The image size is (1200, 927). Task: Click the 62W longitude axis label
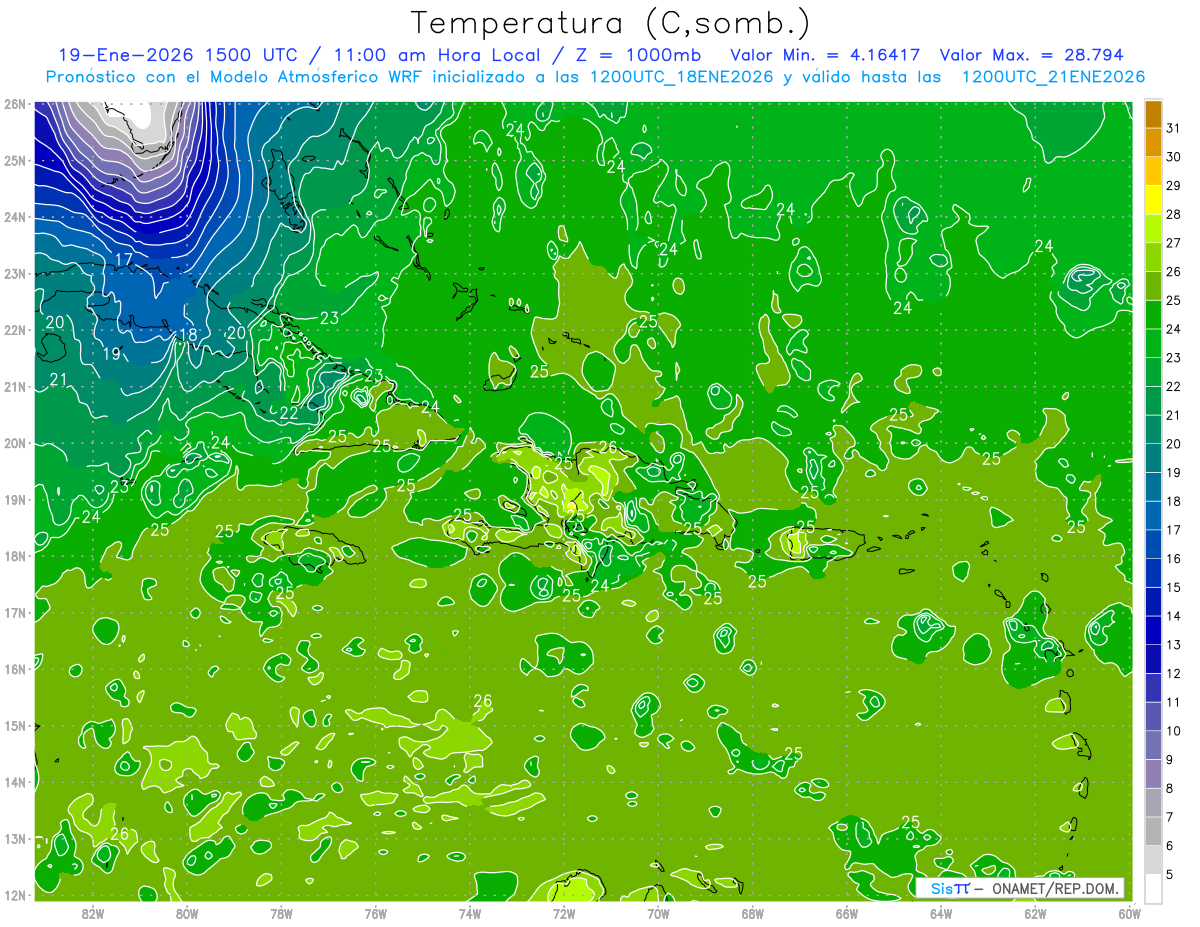[x=1035, y=913]
